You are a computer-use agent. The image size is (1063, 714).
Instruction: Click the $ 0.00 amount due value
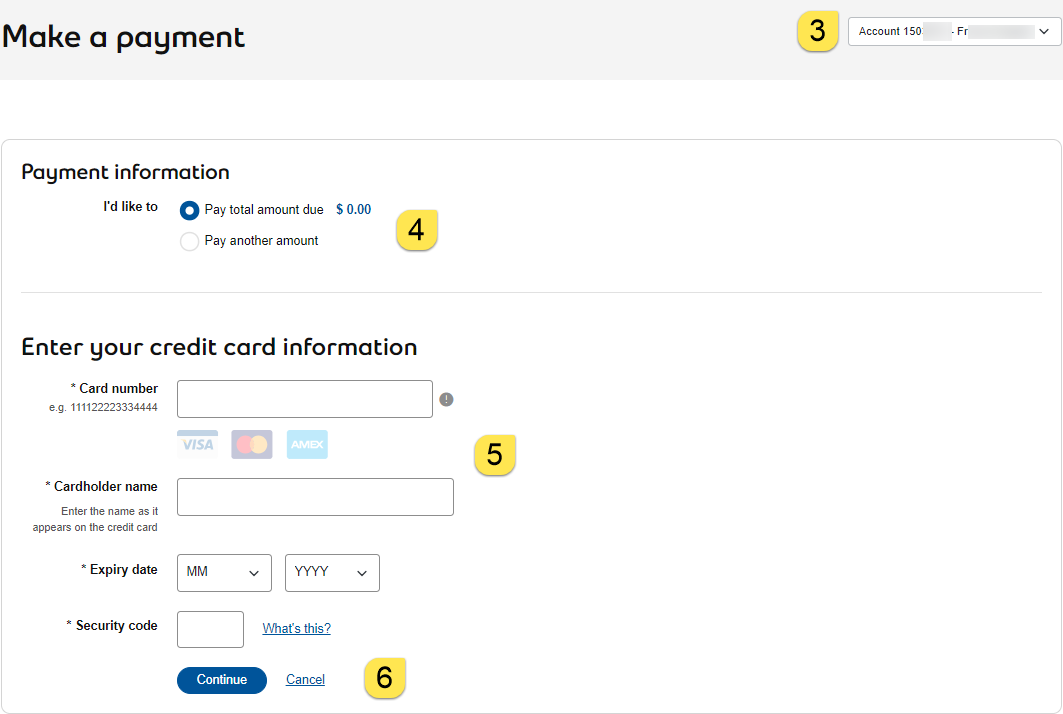coord(353,210)
